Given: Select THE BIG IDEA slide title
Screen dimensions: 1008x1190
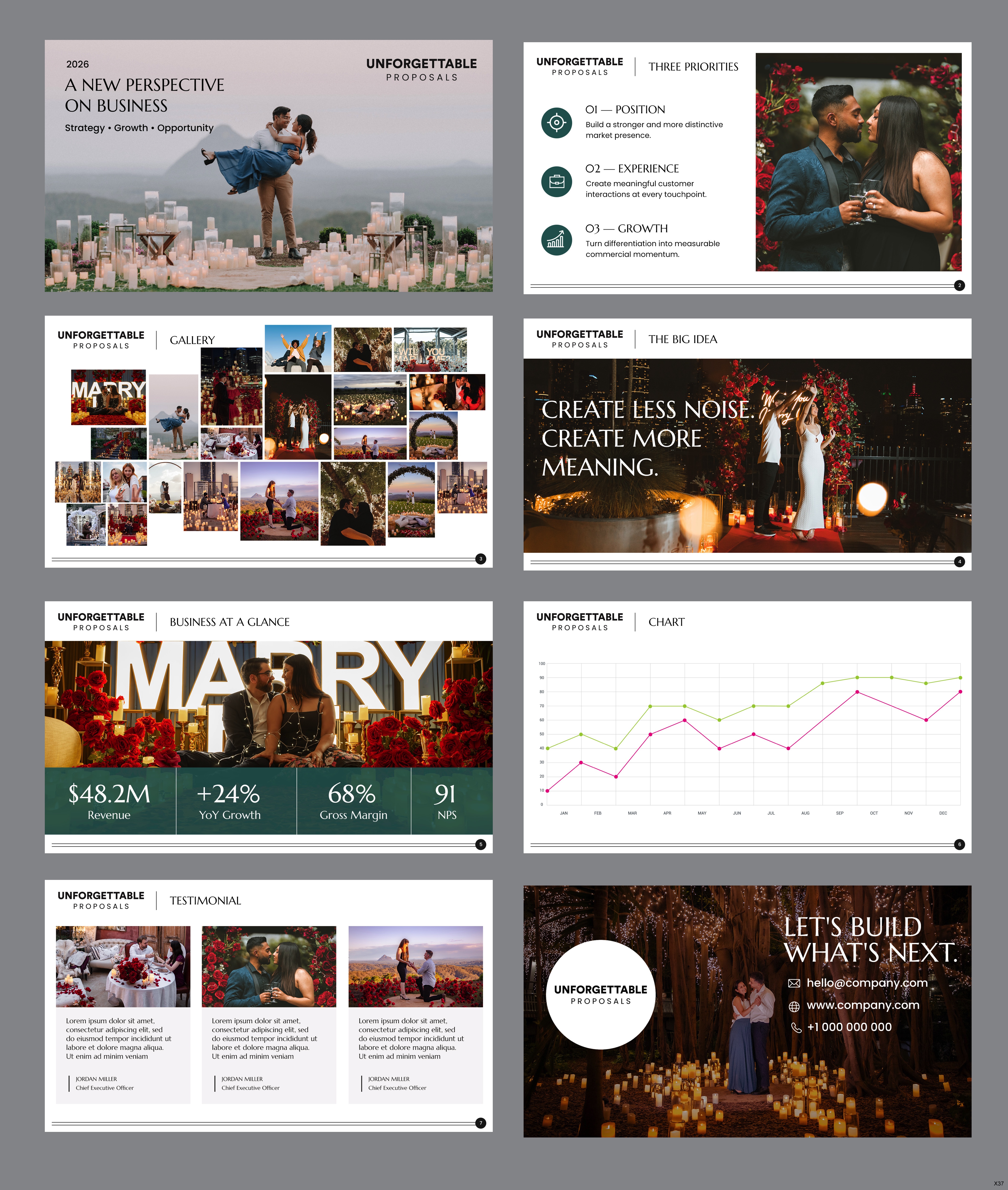Looking at the screenshot, I should pos(683,339).
